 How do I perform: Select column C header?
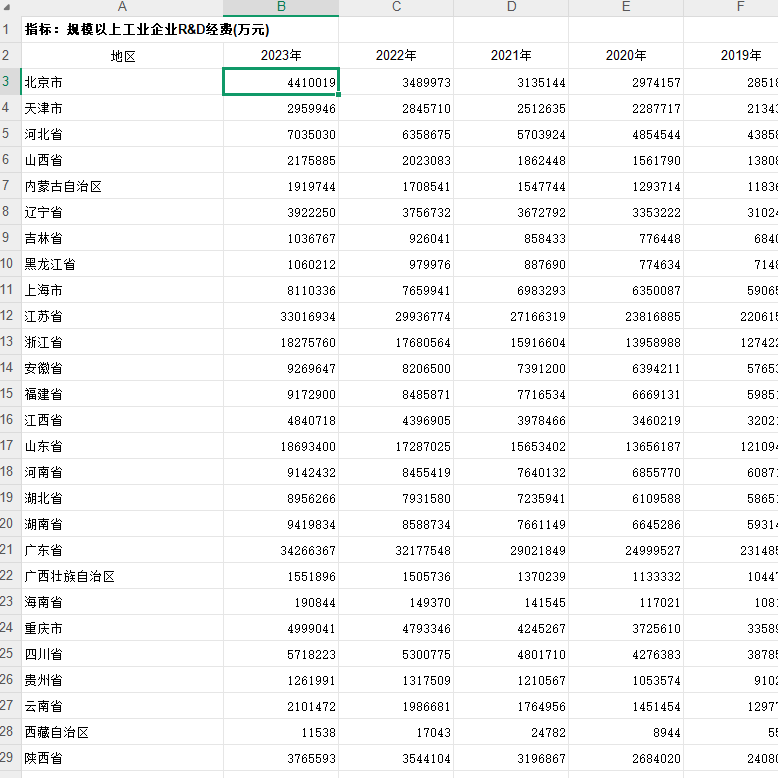[396, 7]
